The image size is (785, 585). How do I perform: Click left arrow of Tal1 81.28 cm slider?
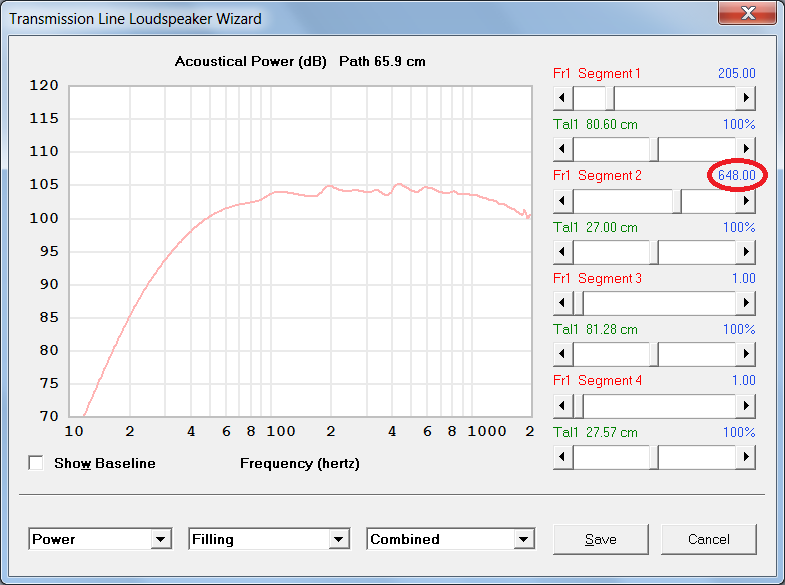563,354
